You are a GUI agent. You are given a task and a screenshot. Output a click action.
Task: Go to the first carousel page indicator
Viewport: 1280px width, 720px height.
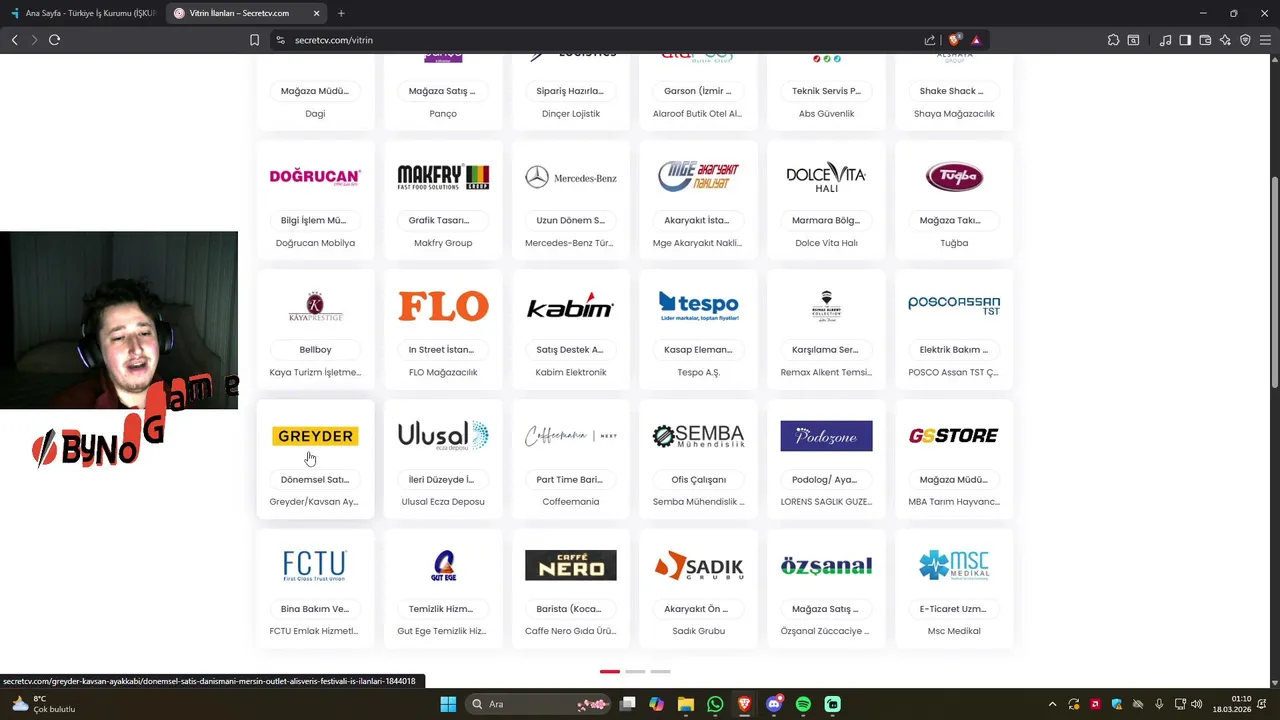pos(610,672)
